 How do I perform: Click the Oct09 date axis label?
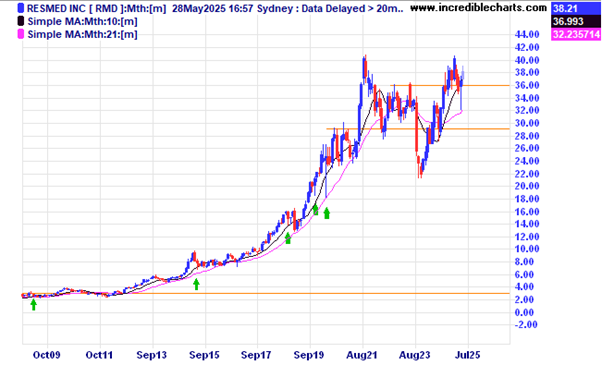[46, 355]
